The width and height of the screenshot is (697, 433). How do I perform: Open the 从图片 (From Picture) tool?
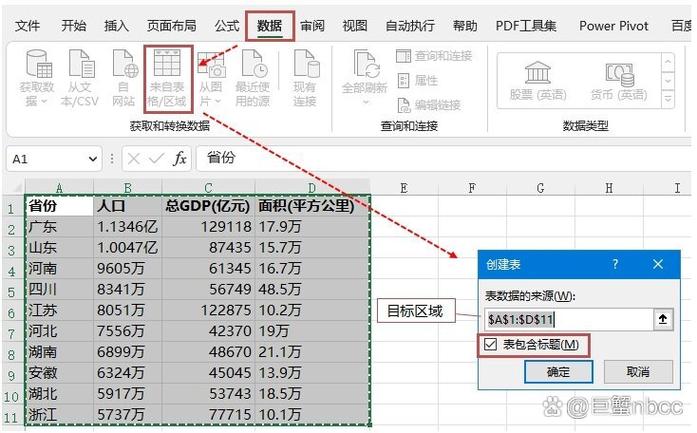(211, 78)
